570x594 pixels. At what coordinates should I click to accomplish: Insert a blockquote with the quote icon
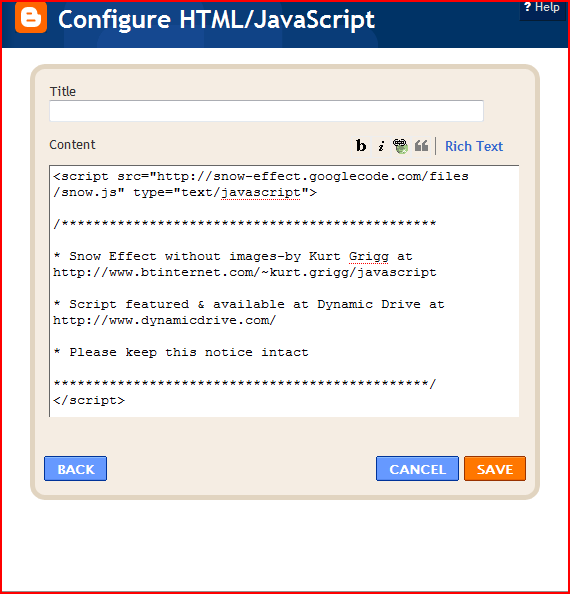(x=421, y=146)
